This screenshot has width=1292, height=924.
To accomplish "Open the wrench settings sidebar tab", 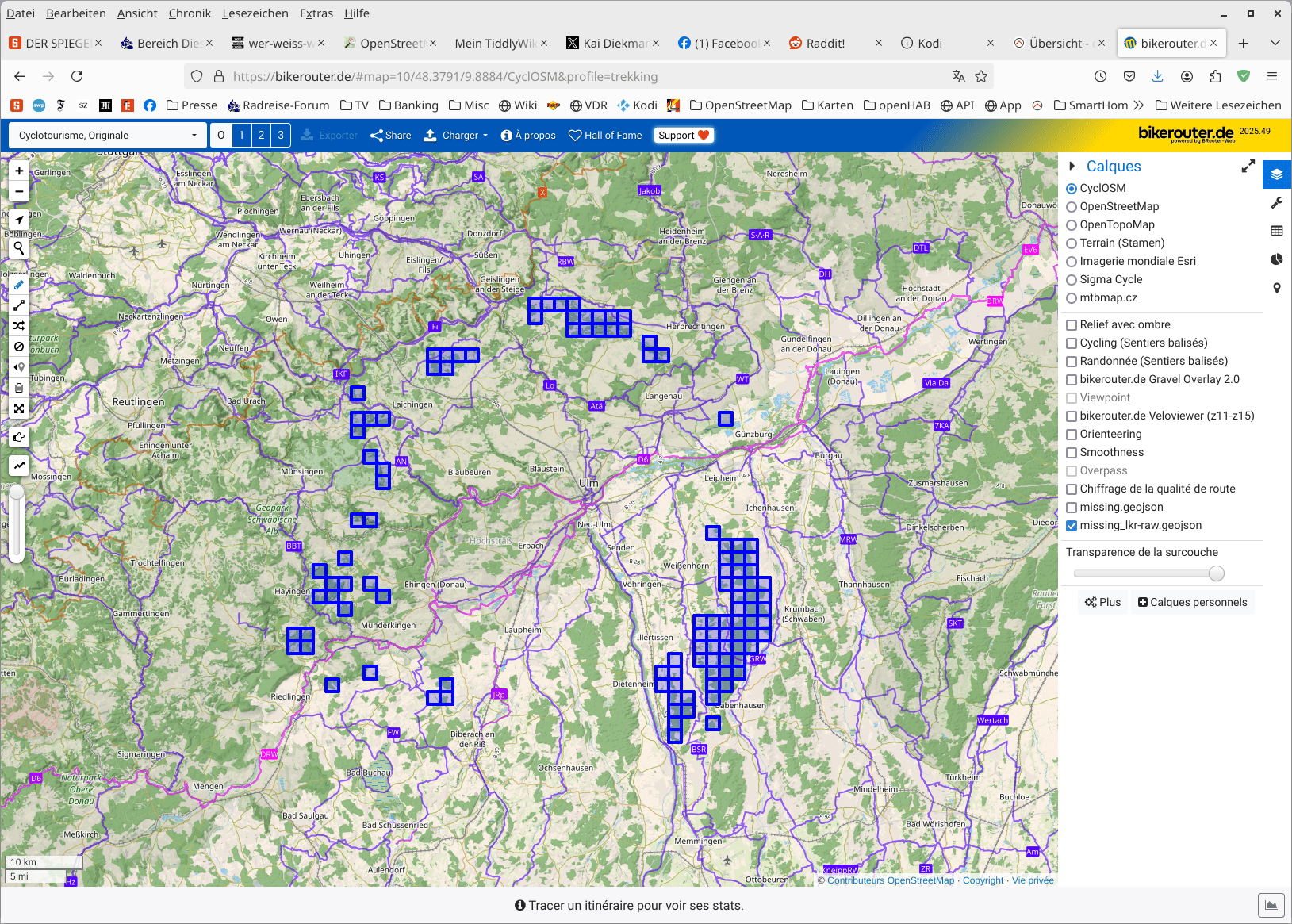I will 1276,203.
